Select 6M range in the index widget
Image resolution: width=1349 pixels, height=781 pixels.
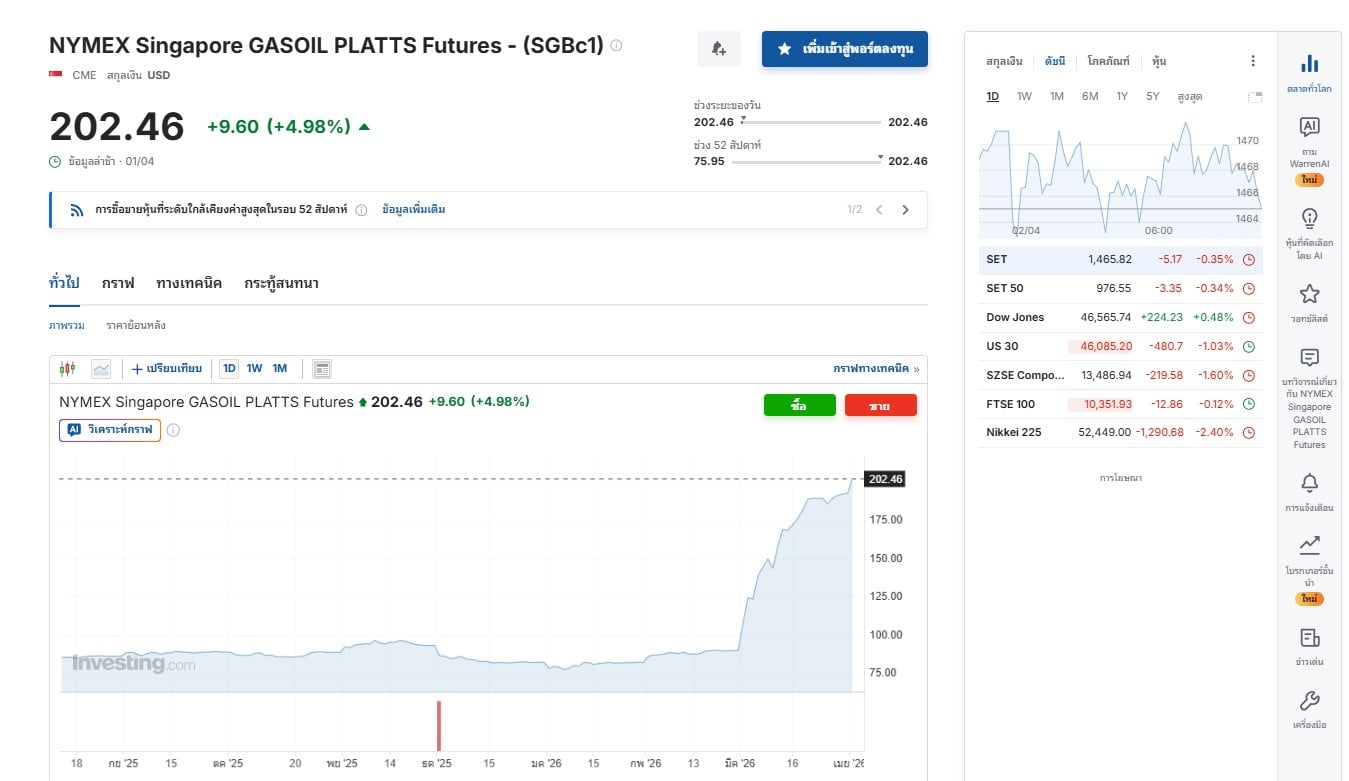(x=1090, y=97)
